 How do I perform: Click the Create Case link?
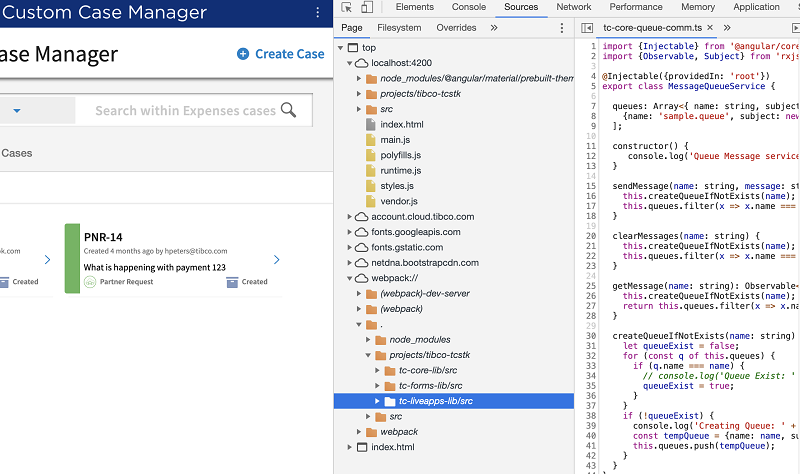click(x=289, y=54)
